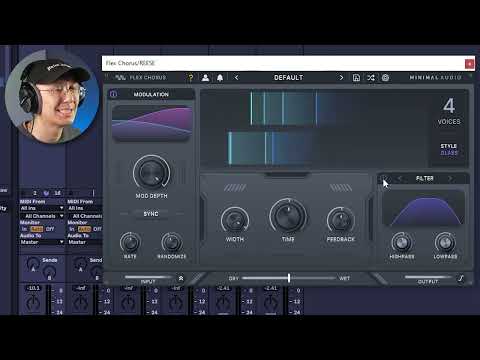Click the modulation waveform display

click(152, 123)
